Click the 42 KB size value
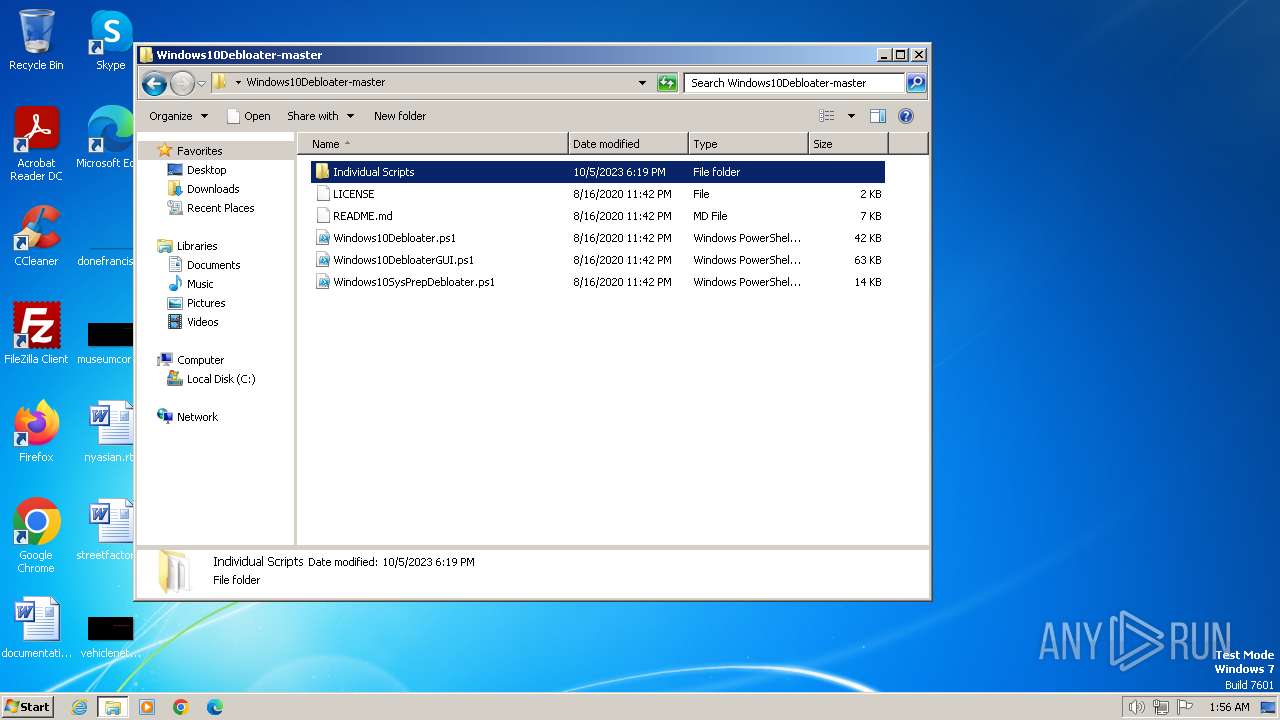Image resolution: width=1280 pixels, height=720 pixels. (x=868, y=238)
